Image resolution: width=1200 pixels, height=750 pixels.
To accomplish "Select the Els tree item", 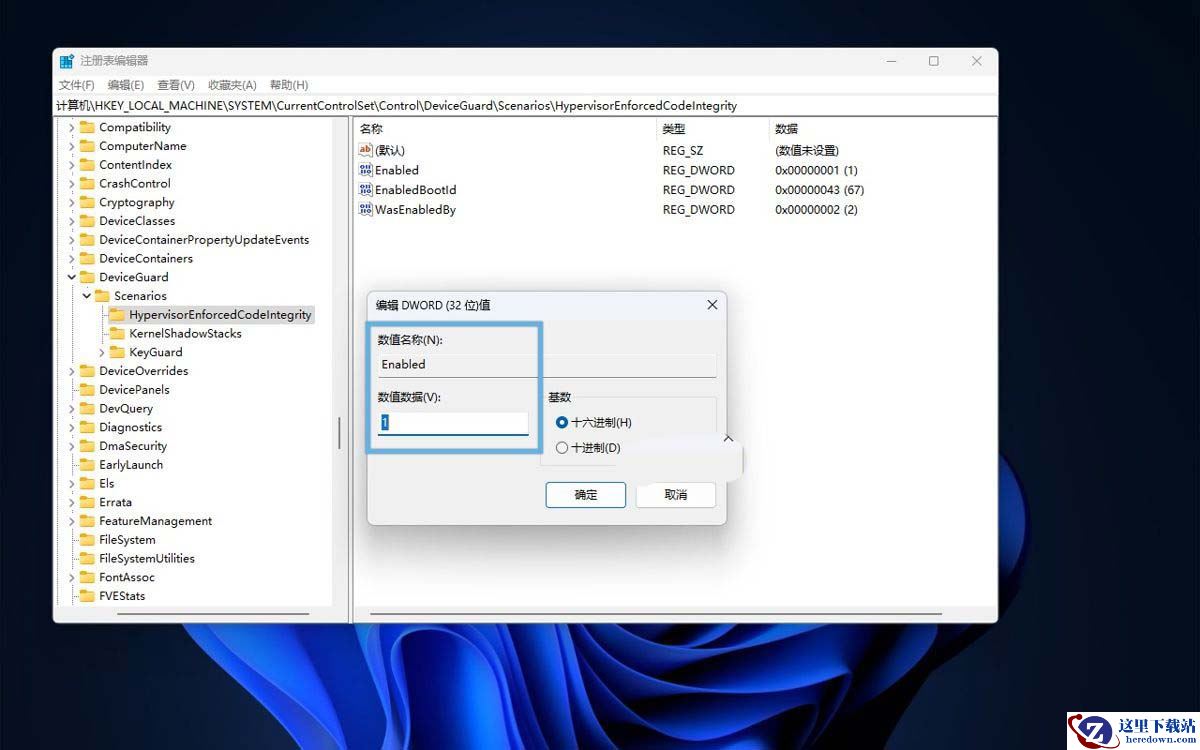I will coord(107,484).
